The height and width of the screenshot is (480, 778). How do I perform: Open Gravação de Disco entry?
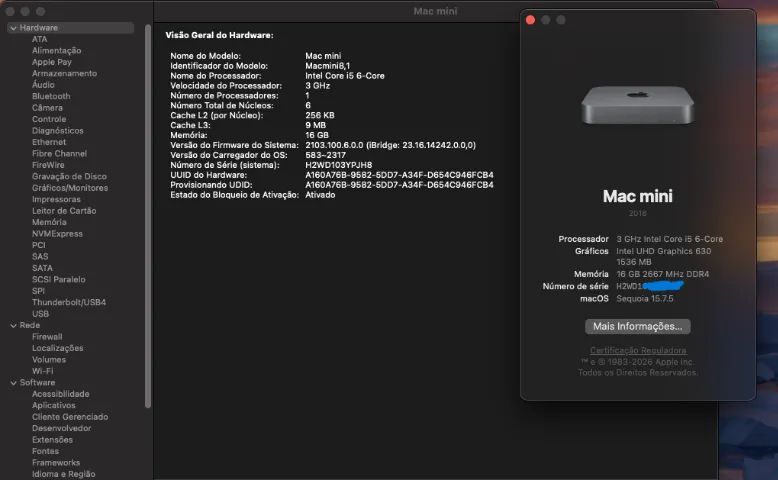coord(69,176)
